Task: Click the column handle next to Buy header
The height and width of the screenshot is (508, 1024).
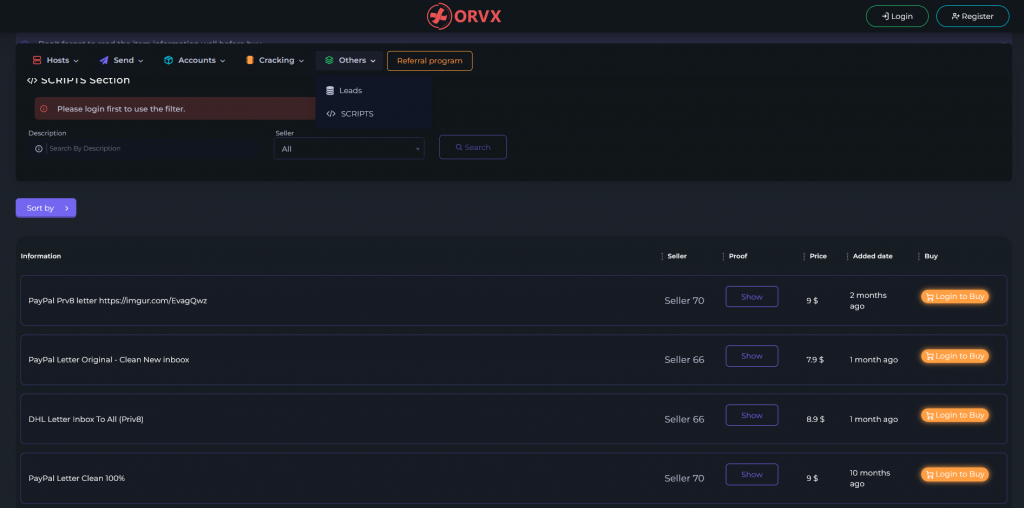Action: 919,256
